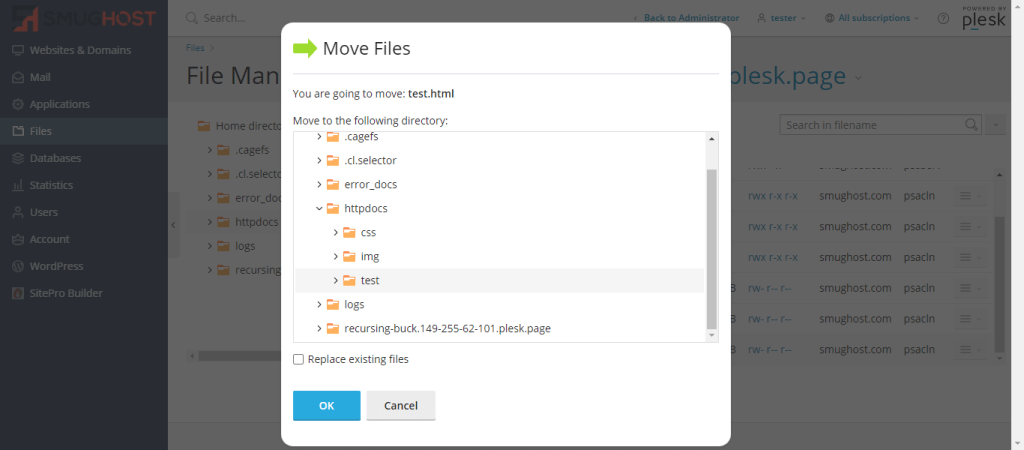
Task: Click the WordPress icon in sidebar
Action: (18, 266)
